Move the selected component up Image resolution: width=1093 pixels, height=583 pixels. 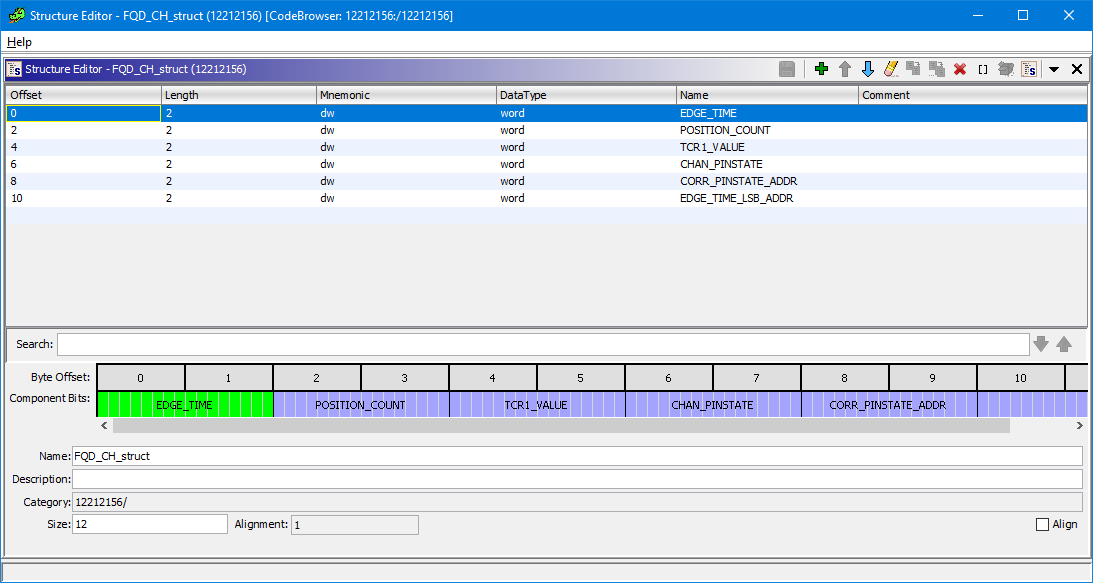[x=844, y=68]
